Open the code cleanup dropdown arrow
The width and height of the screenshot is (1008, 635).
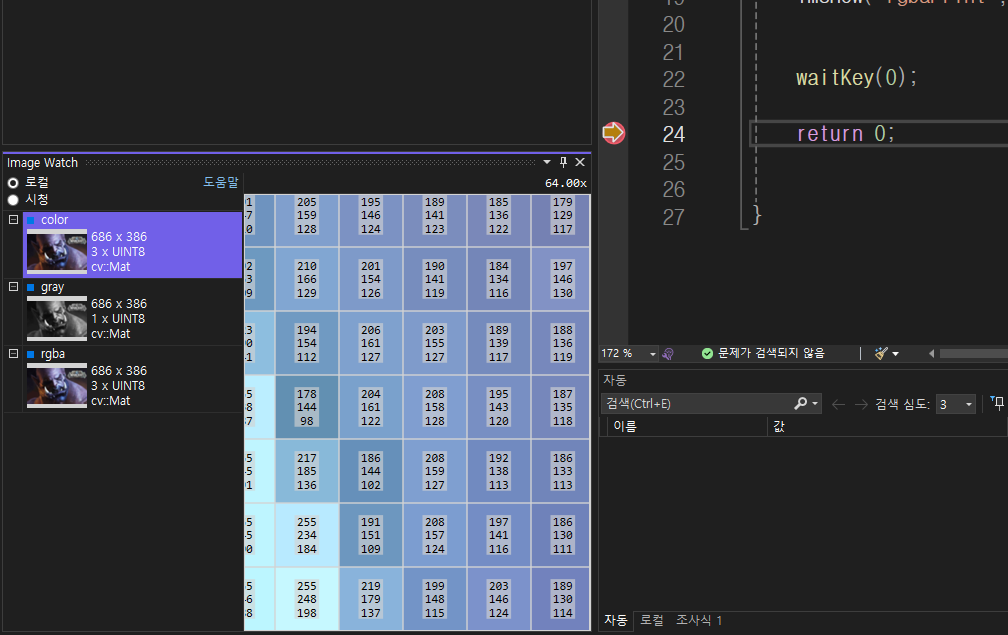click(x=896, y=353)
